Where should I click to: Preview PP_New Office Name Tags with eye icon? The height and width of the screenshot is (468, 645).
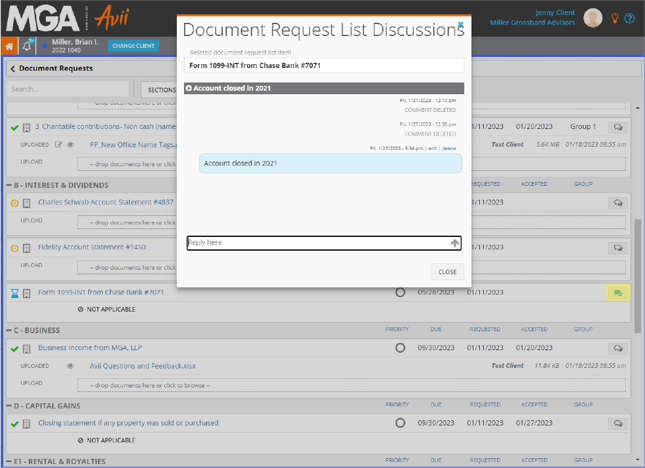pyautogui.click(x=70, y=145)
